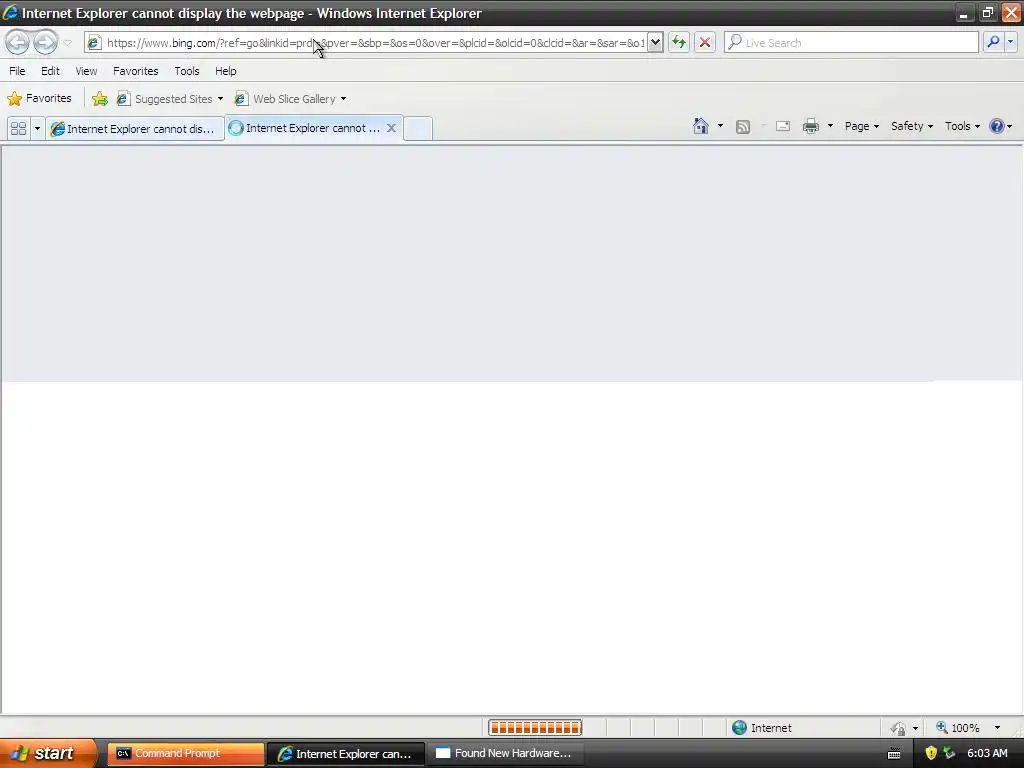Click the 6:03 AM clock
1024x768 pixels.
[x=987, y=754]
